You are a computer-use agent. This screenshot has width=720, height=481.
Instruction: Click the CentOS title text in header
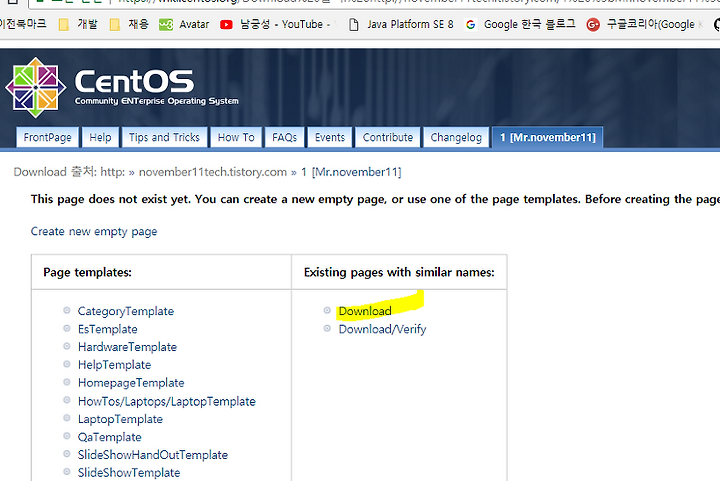(134, 82)
